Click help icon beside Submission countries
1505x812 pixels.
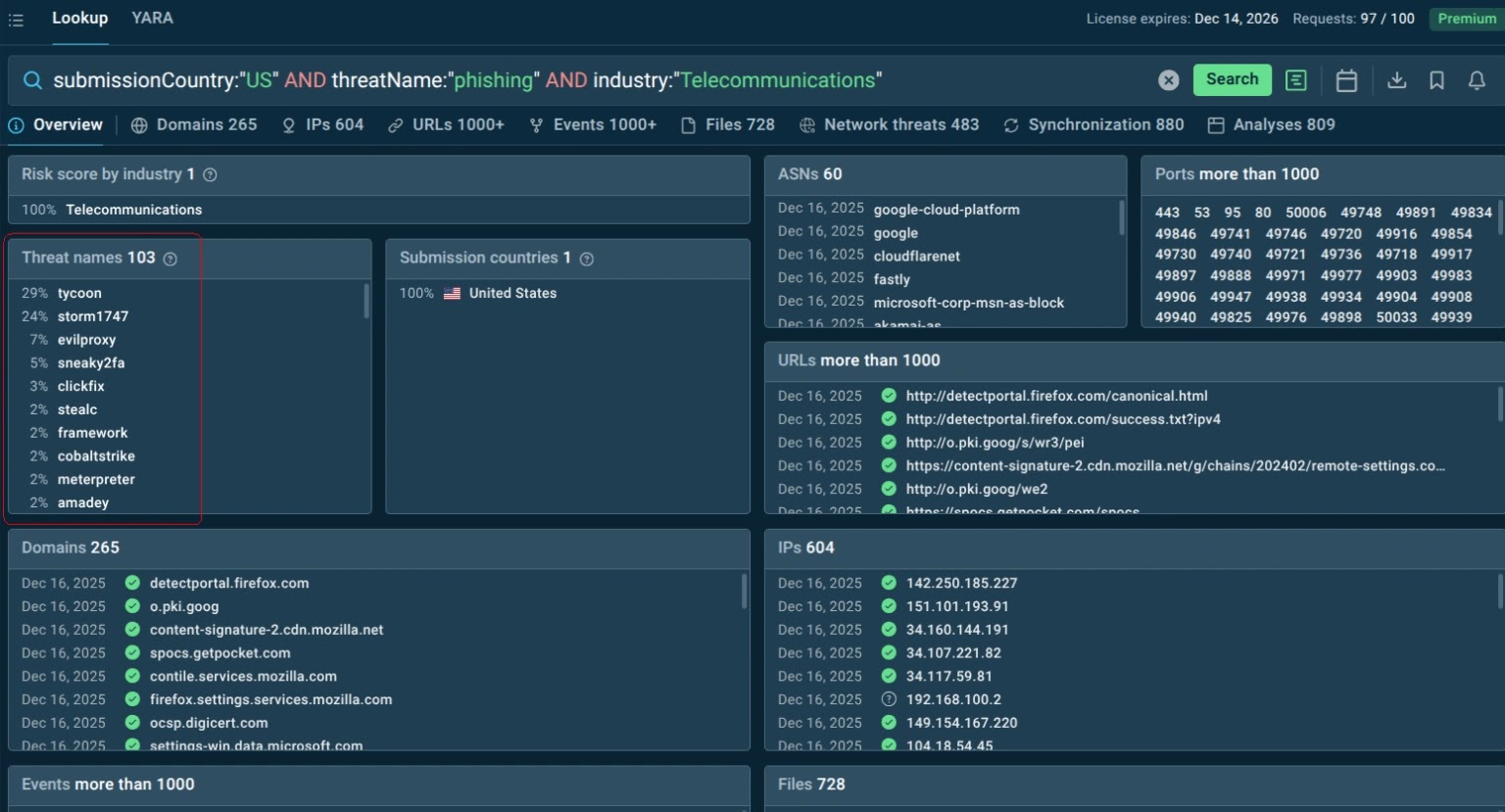click(x=587, y=259)
